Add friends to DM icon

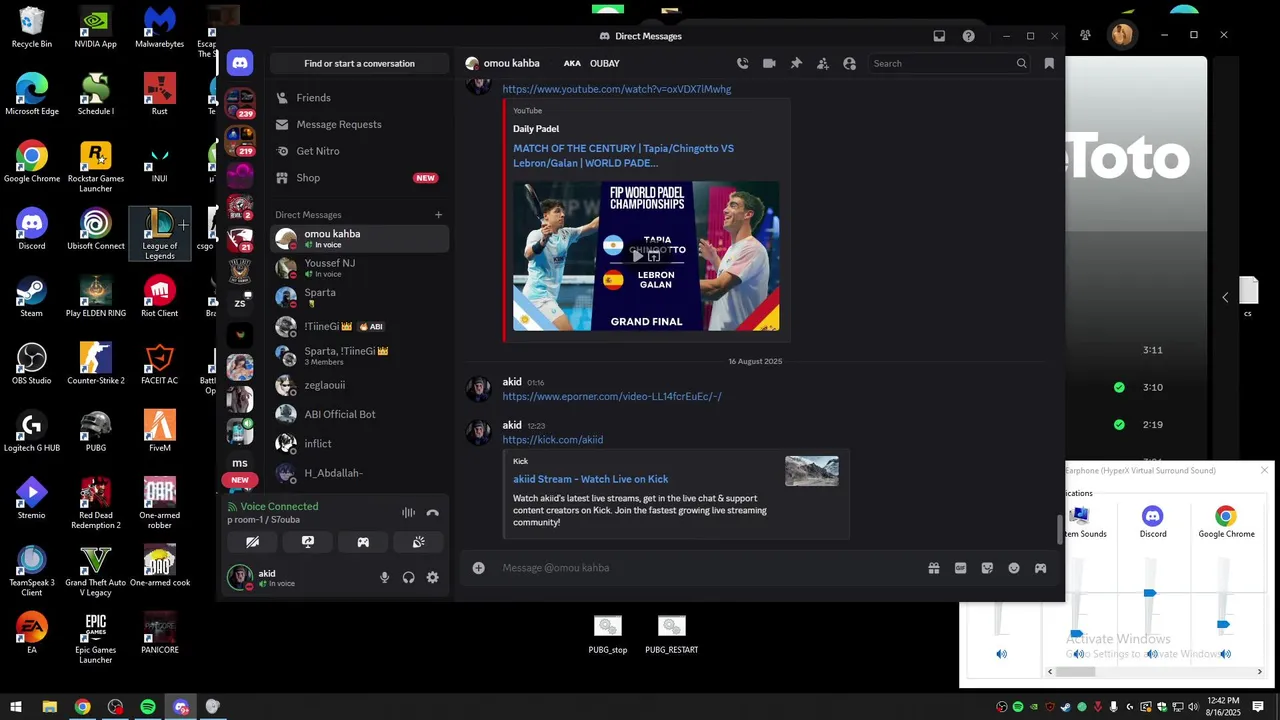click(x=822, y=63)
